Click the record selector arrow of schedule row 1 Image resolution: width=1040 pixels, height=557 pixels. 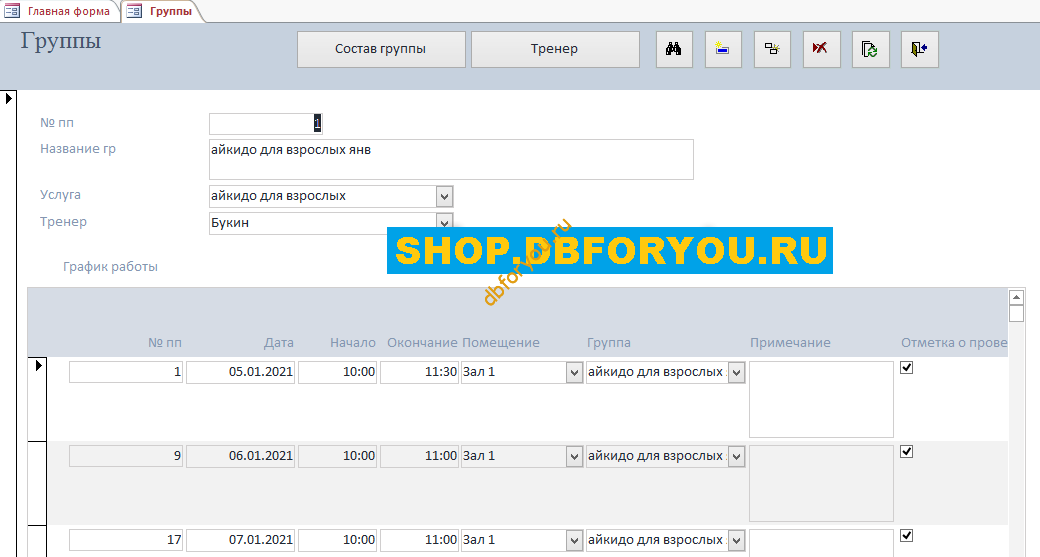[38, 365]
